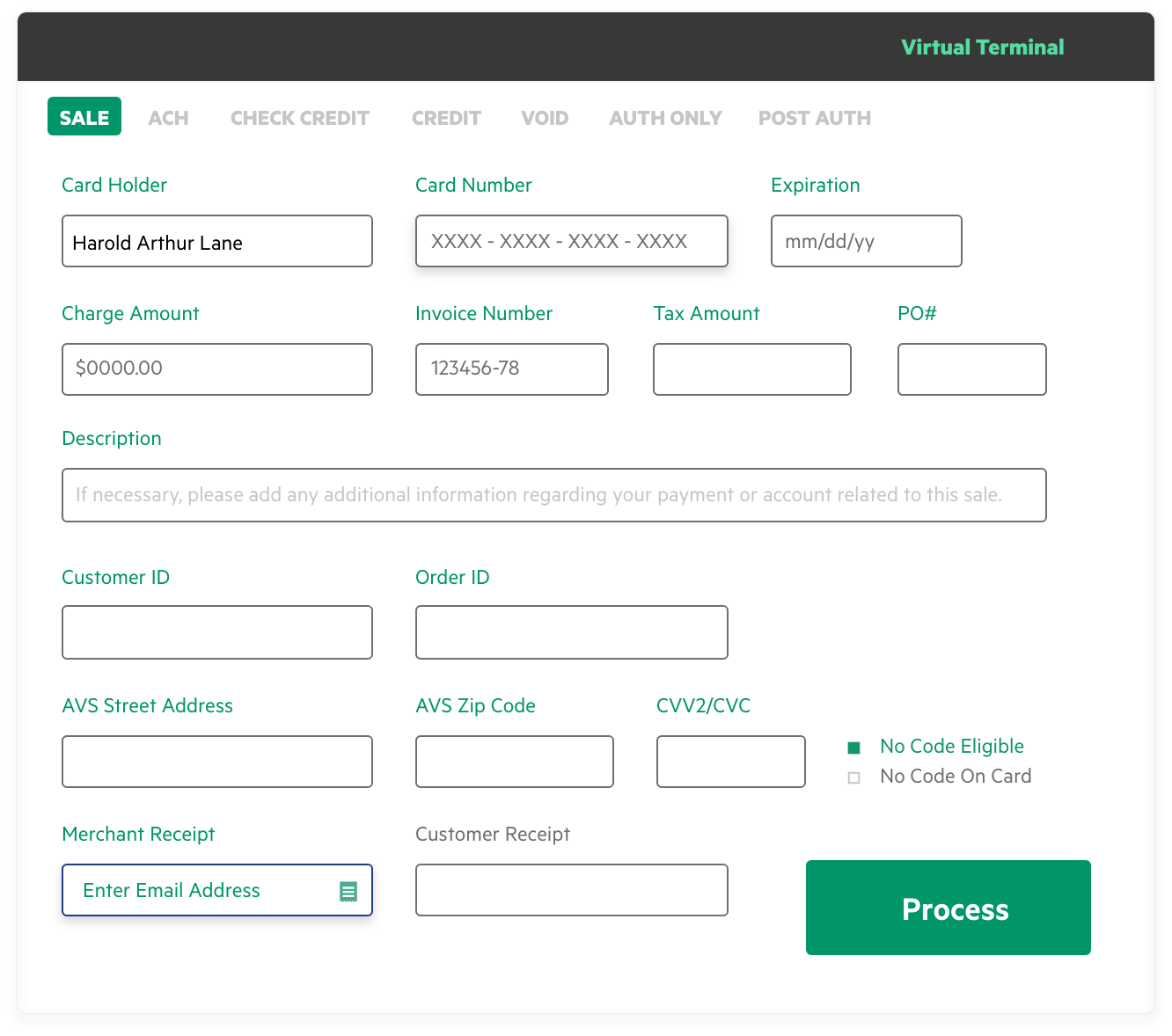Image resolution: width=1172 pixels, height=1036 pixels.
Task: Click the Process button
Action: tap(948, 908)
